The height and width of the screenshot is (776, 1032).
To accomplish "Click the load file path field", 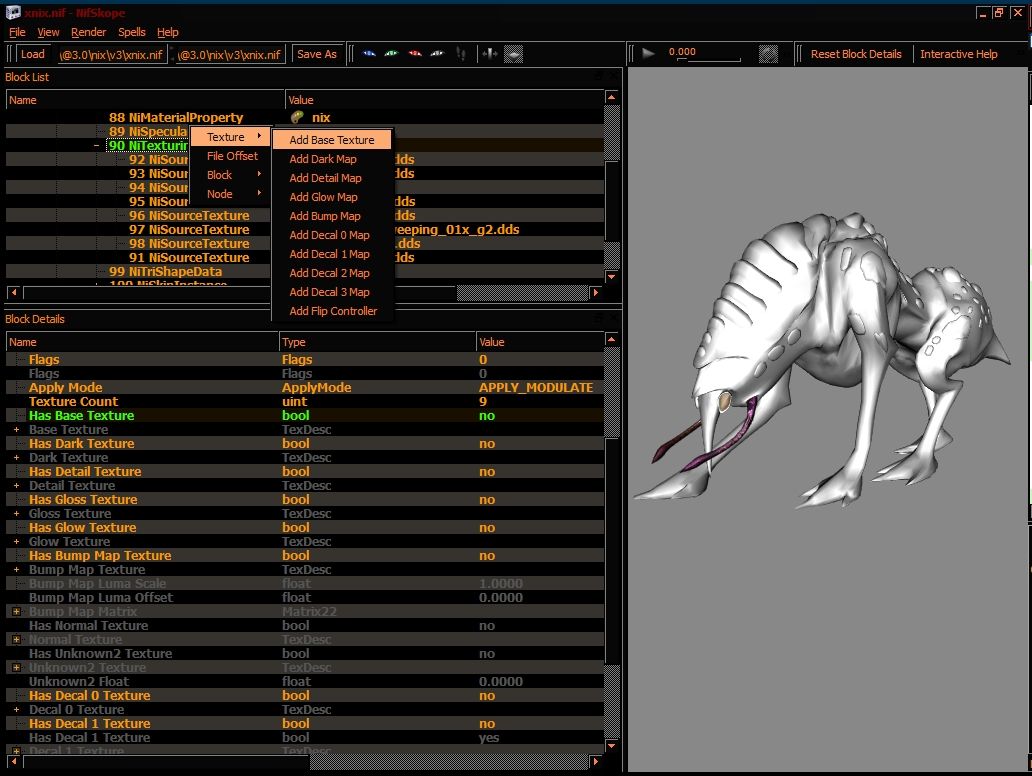I will click(112, 55).
